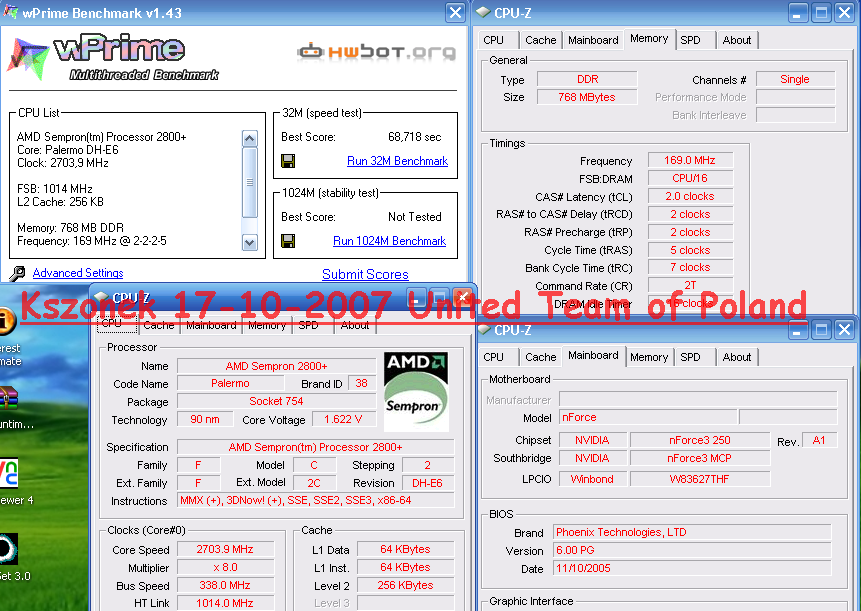
Task: Open Cache tab in CPU-Z Mainboard window
Action: [540, 357]
